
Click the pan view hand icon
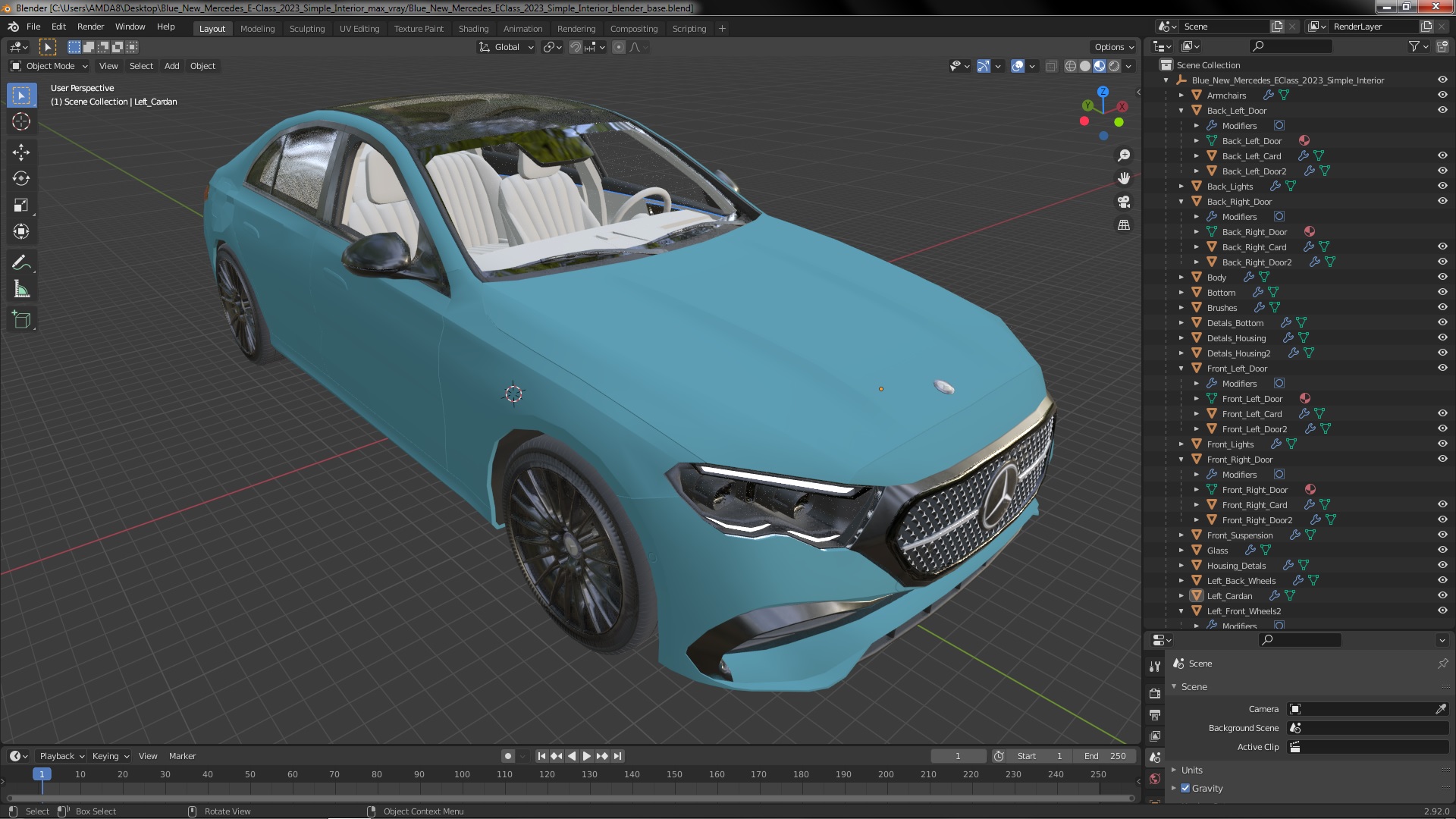(1124, 178)
